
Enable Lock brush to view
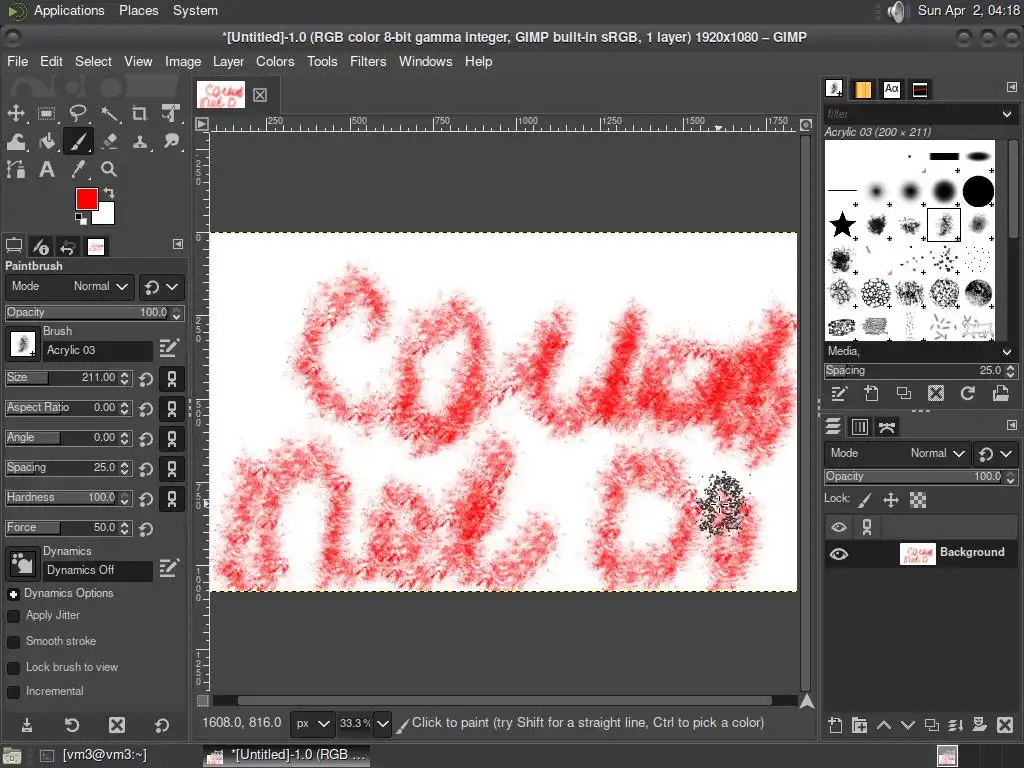[x=13, y=668]
